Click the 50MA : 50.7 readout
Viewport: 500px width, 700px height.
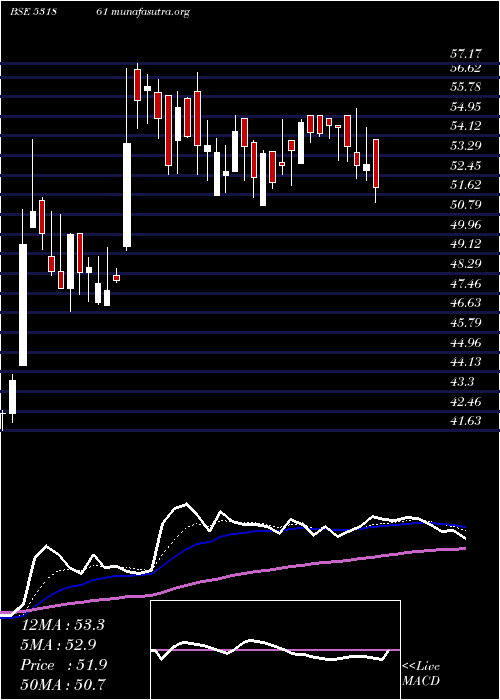64,685
